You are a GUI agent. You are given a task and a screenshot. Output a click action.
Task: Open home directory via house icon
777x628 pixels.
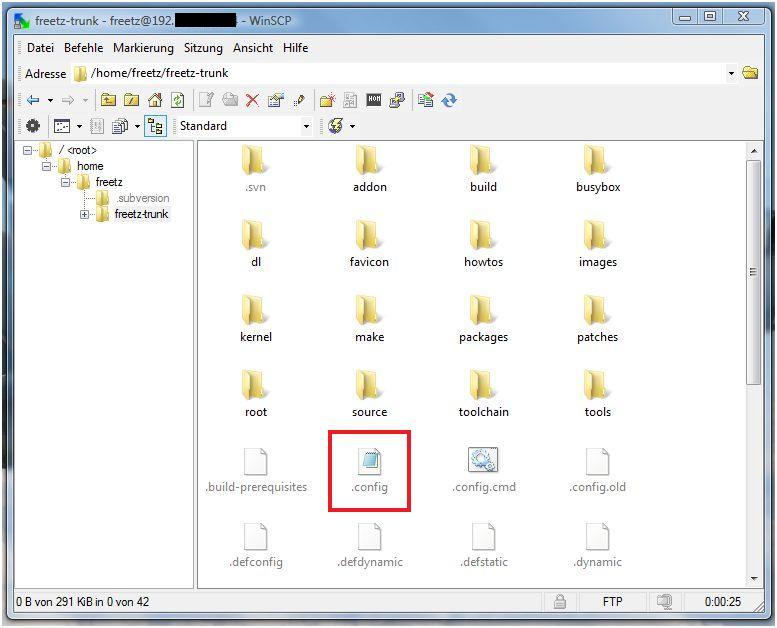coord(155,100)
